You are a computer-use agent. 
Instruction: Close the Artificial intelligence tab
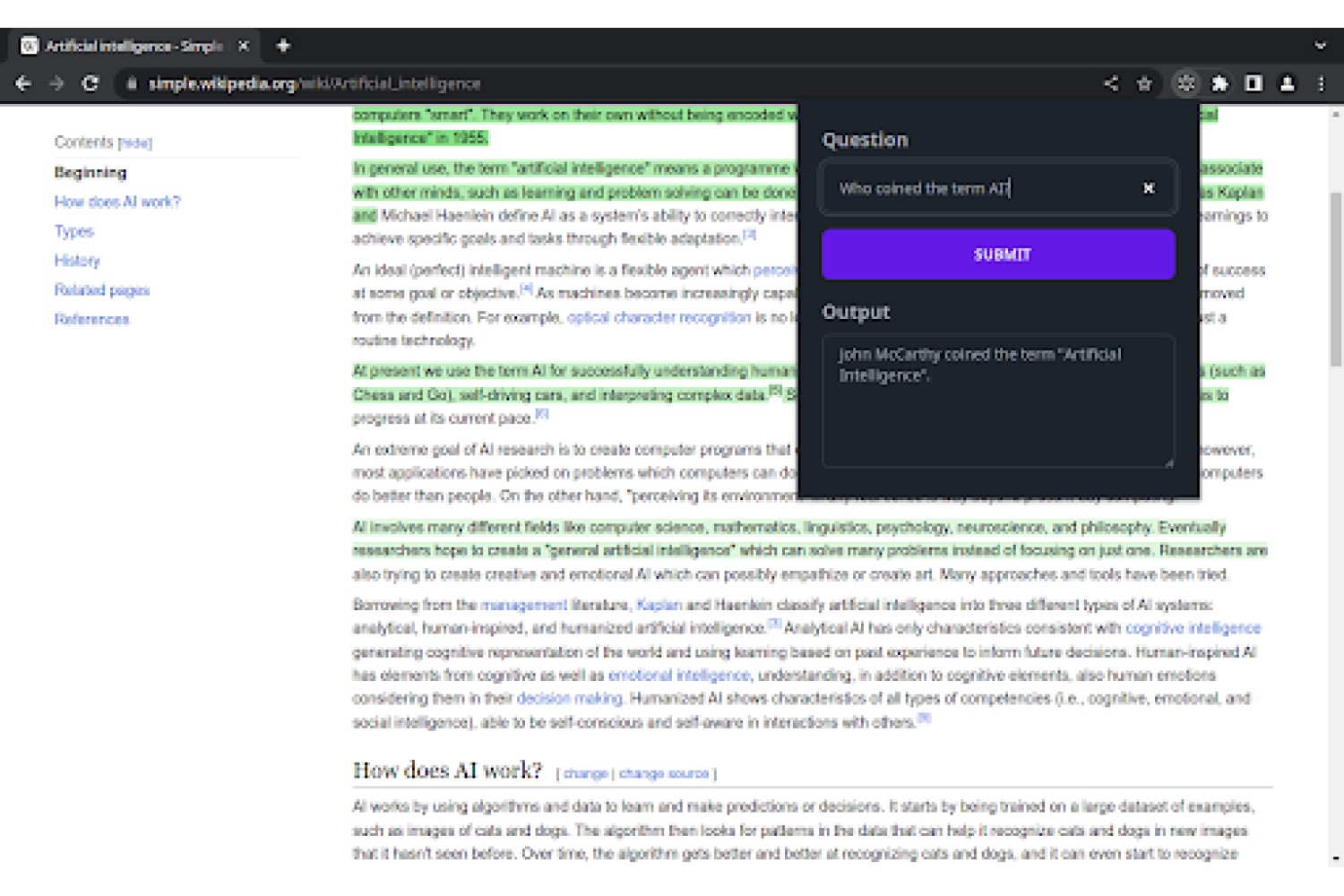click(x=243, y=46)
